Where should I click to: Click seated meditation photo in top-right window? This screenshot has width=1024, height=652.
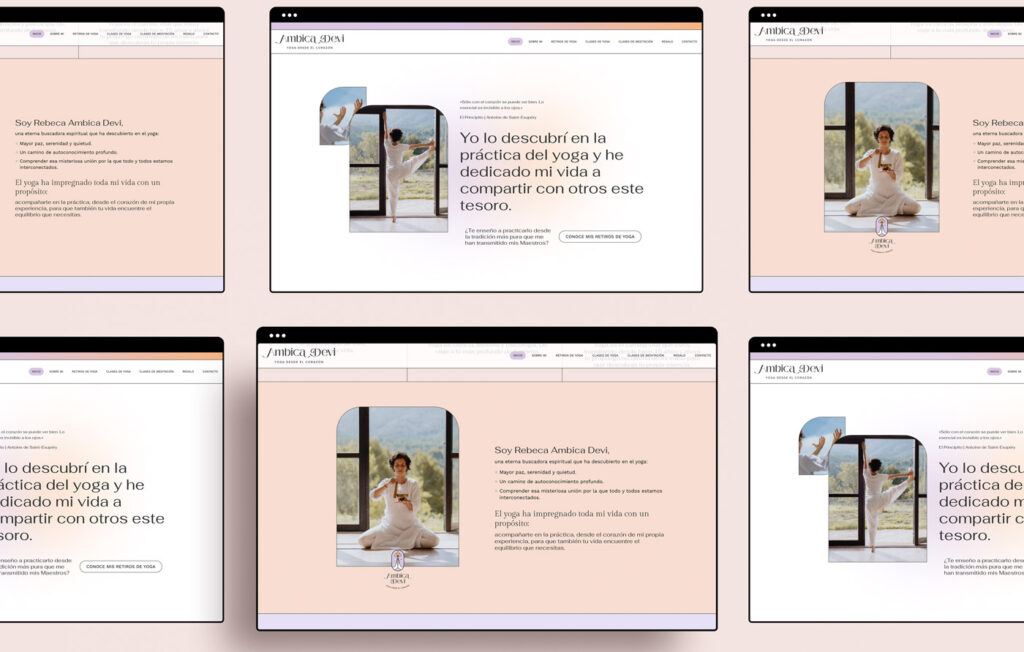pyautogui.click(x=882, y=157)
